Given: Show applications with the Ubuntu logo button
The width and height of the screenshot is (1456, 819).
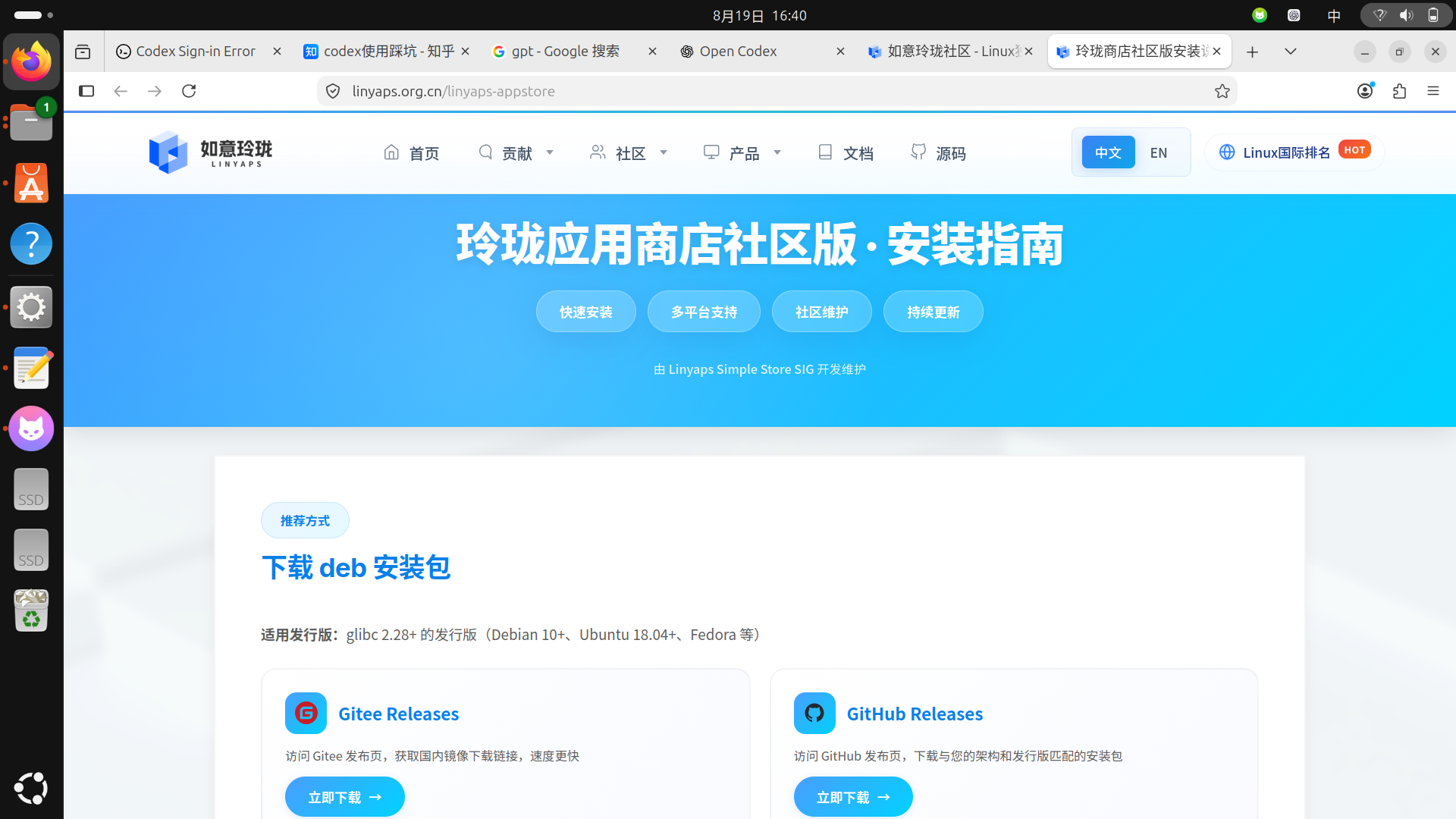Looking at the screenshot, I should point(31,788).
